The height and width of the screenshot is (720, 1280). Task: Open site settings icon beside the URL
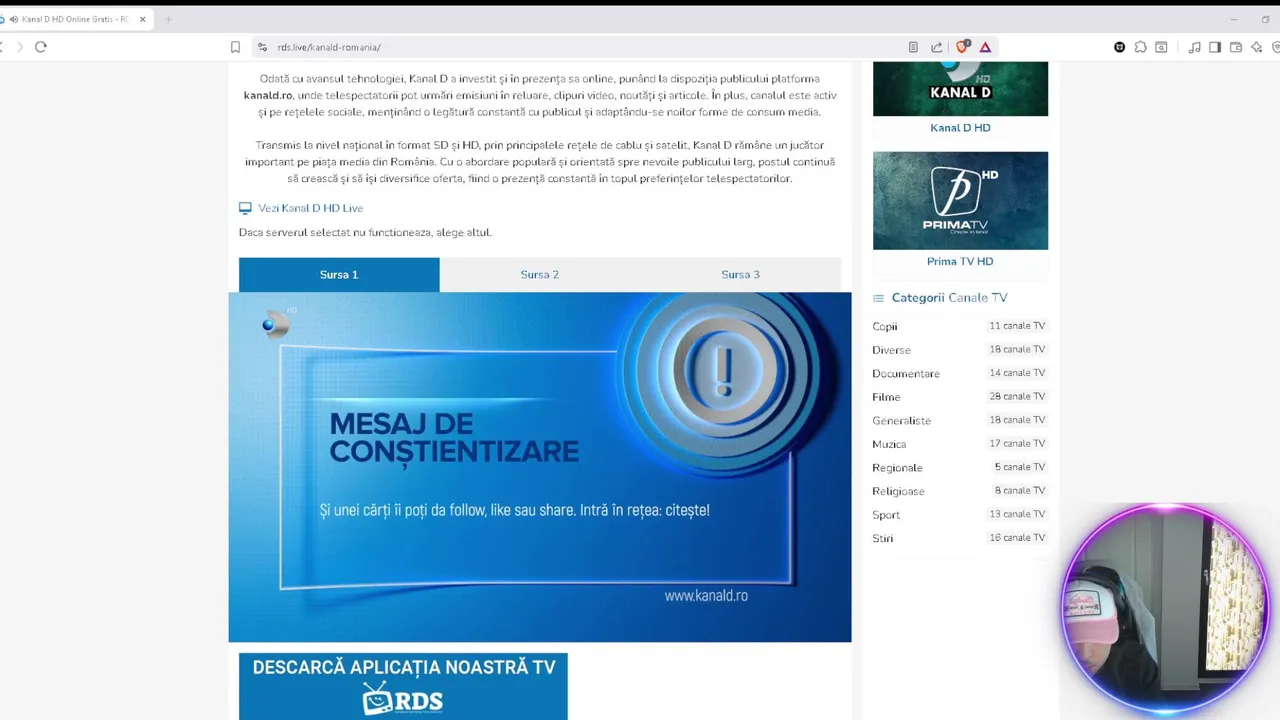(x=262, y=47)
